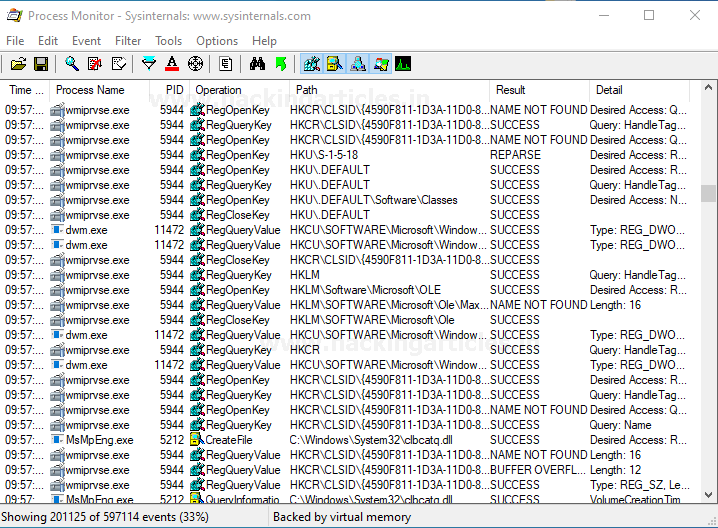Click the Process Name column header
This screenshot has height=528, width=718.
tap(100, 90)
